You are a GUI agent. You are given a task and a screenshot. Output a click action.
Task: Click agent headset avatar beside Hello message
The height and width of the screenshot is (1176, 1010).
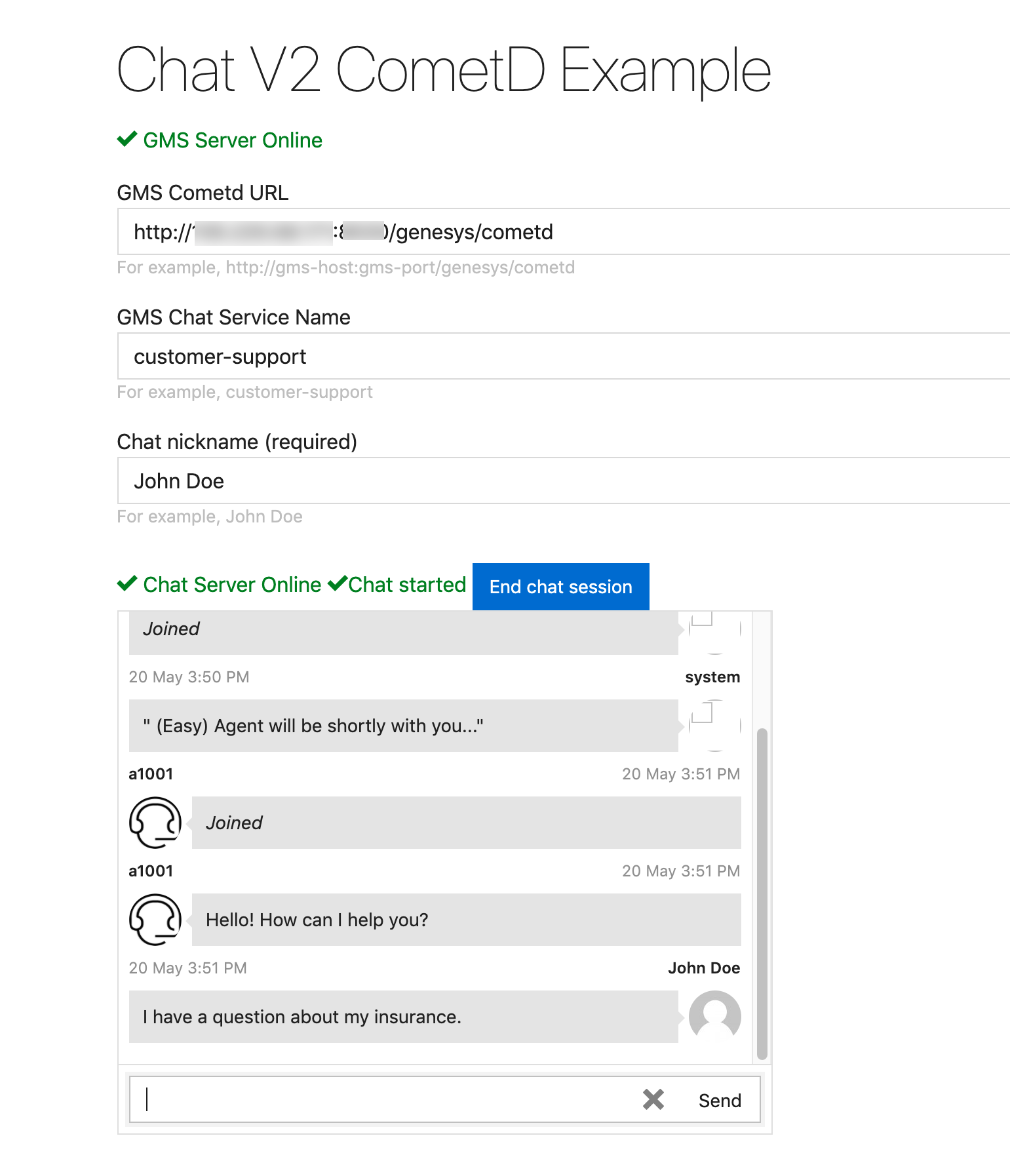[x=155, y=920]
